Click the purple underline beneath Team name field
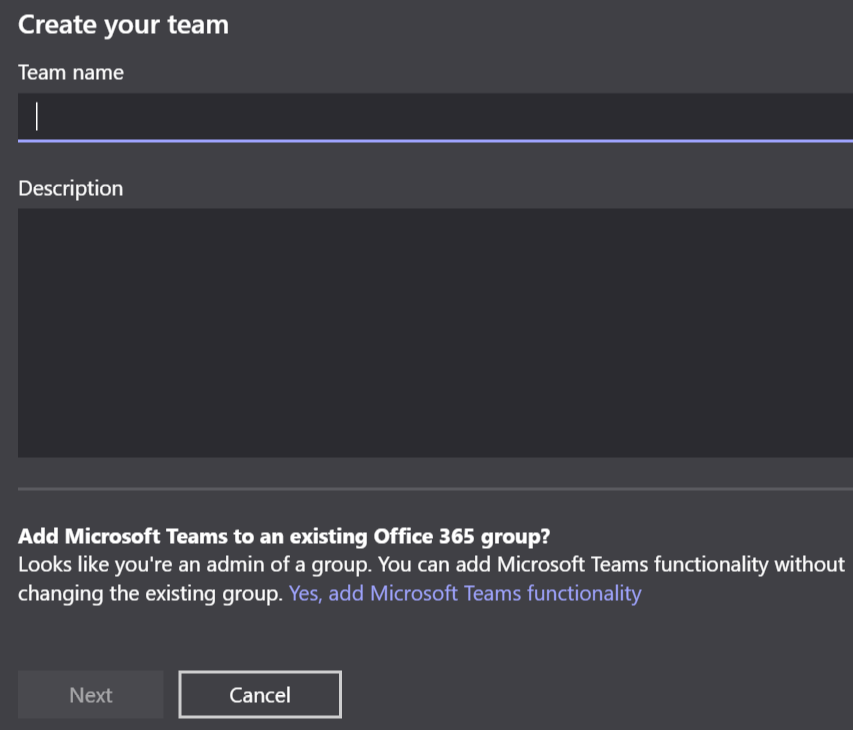 pyautogui.click(x=435, y=141)
